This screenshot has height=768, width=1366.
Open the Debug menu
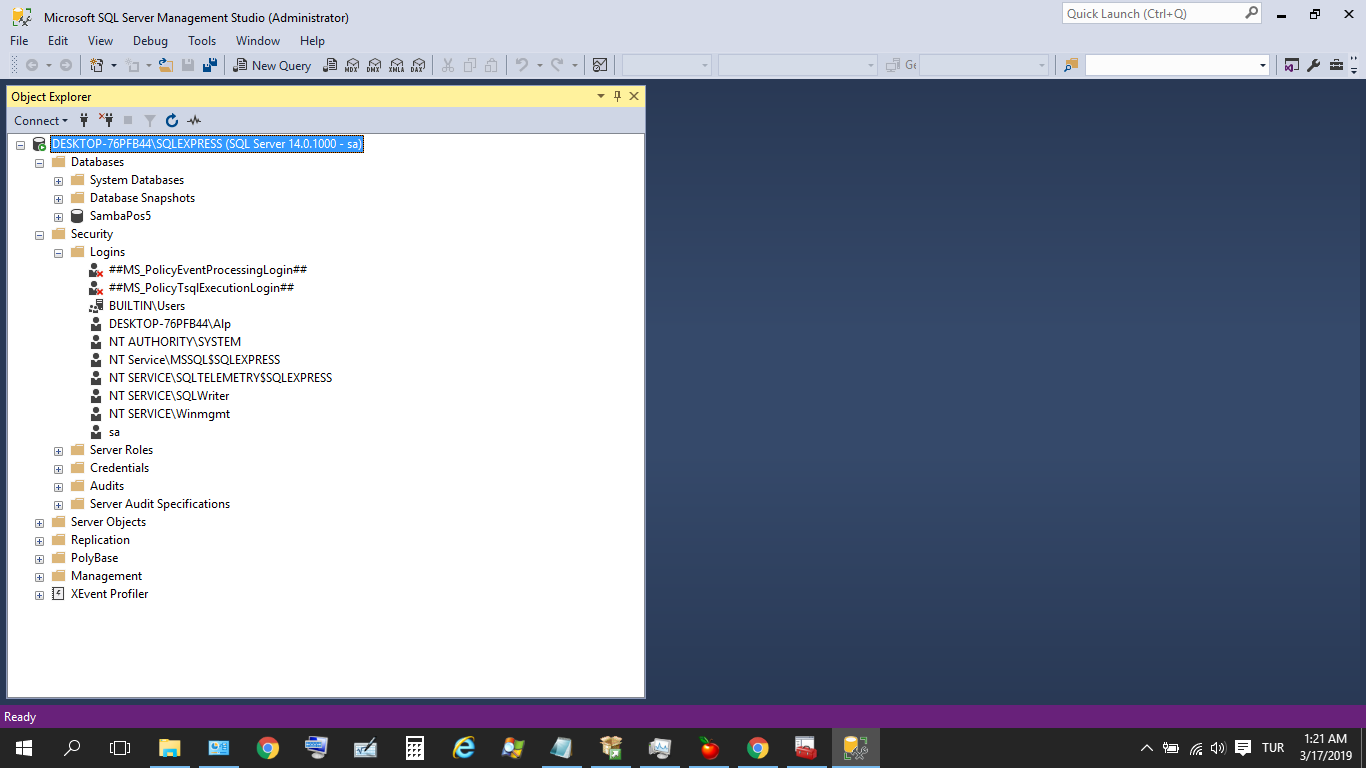(x=150, y=41)
